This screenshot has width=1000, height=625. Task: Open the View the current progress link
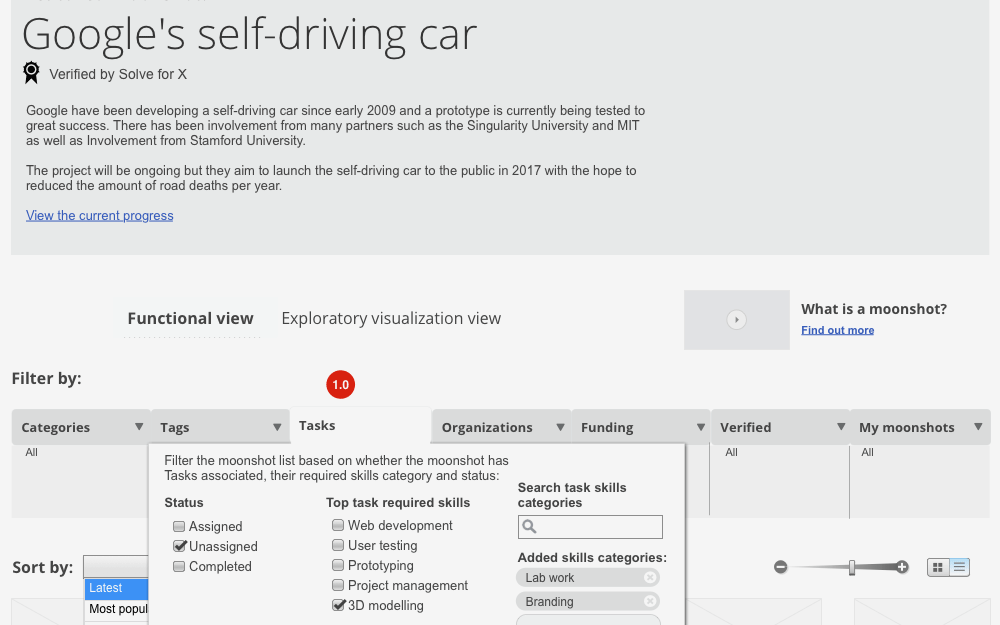pos(100,215)
